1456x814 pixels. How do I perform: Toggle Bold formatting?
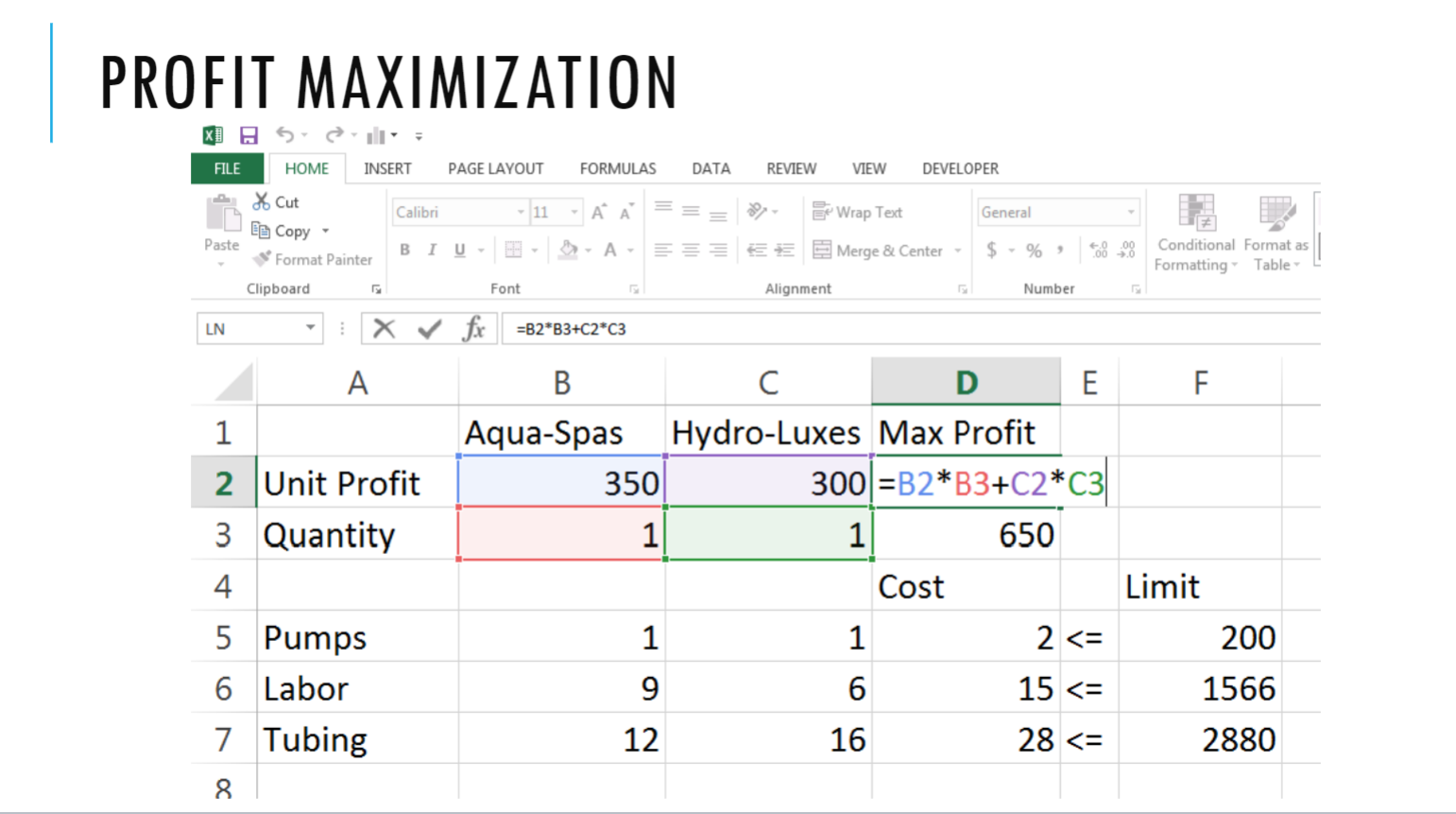(x=404, y=250)
